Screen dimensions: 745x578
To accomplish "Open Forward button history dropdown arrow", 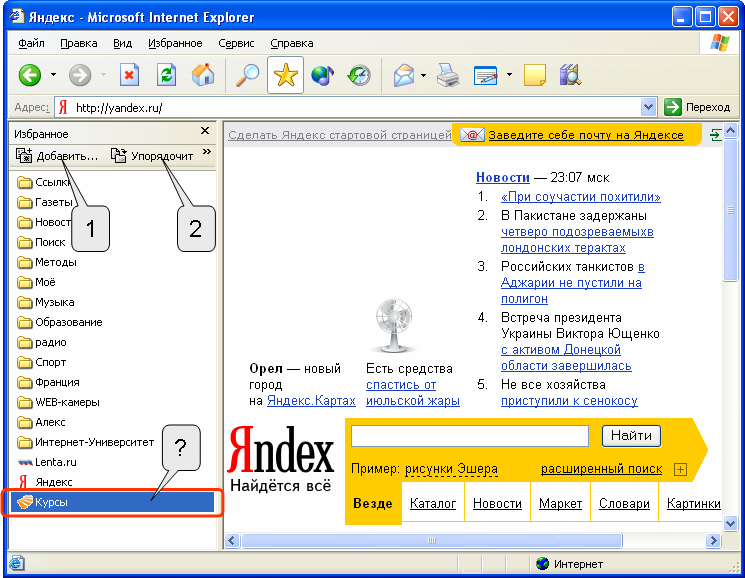I will click(103, 75).
